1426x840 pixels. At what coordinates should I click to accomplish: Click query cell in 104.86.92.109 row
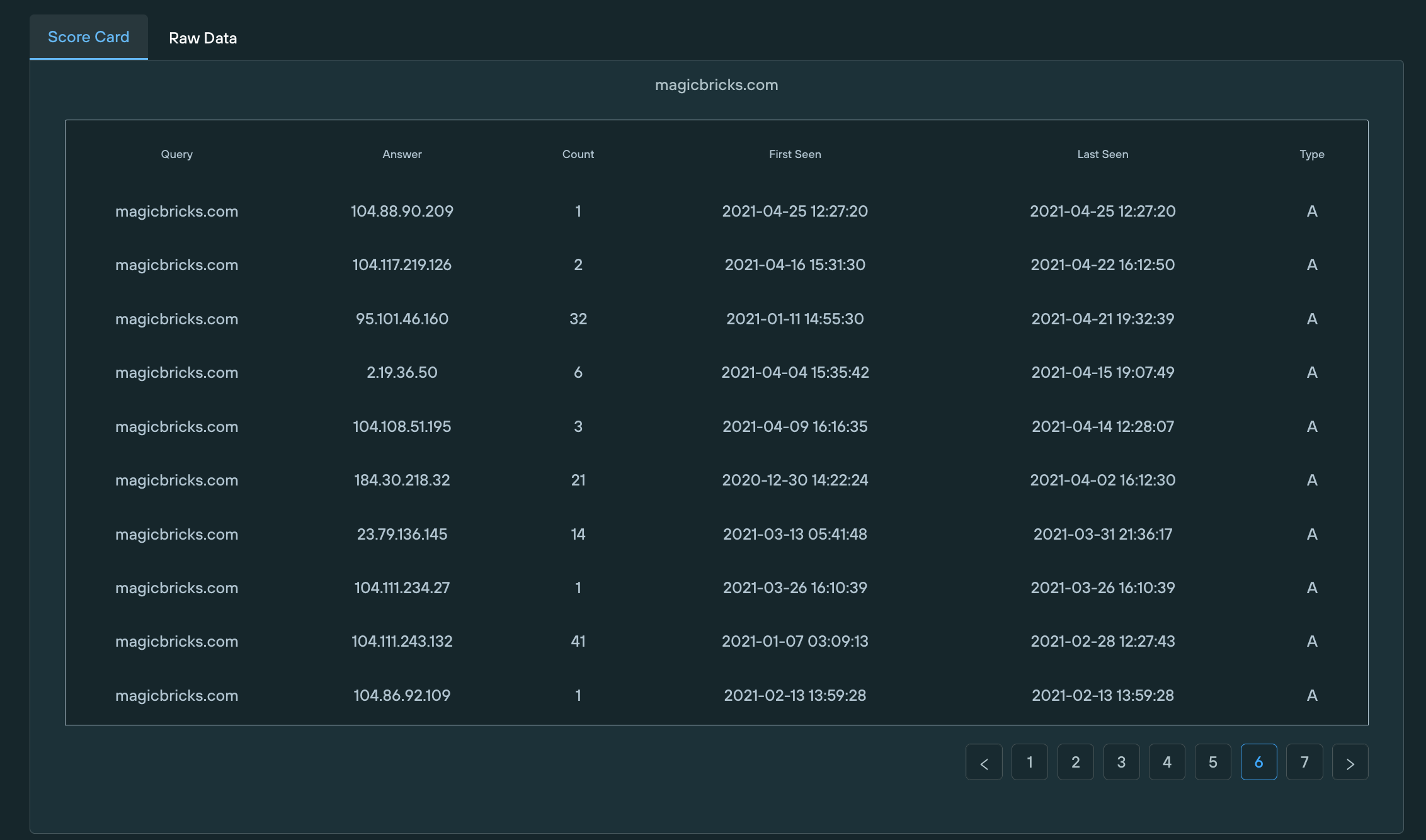point(177,695)
